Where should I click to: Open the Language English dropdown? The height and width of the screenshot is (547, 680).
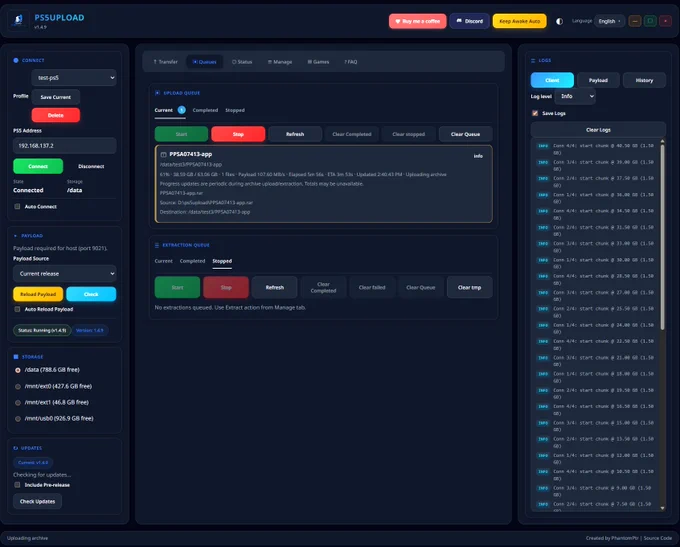tap(609, 21)
